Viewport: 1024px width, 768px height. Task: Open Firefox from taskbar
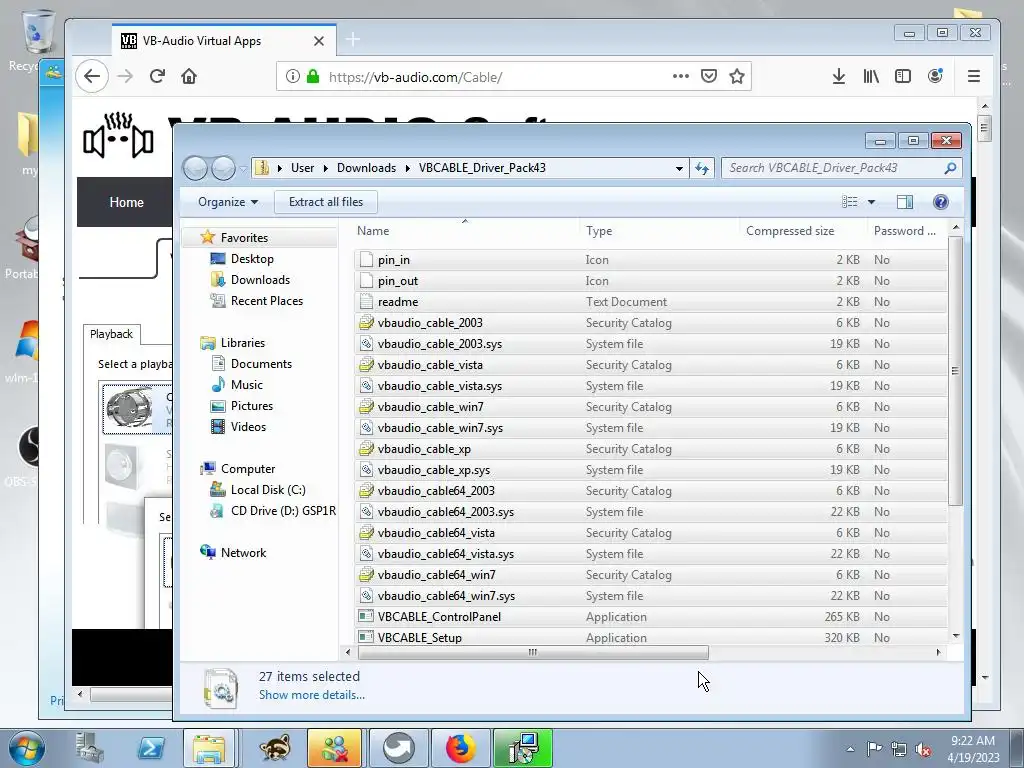(460, 748)
